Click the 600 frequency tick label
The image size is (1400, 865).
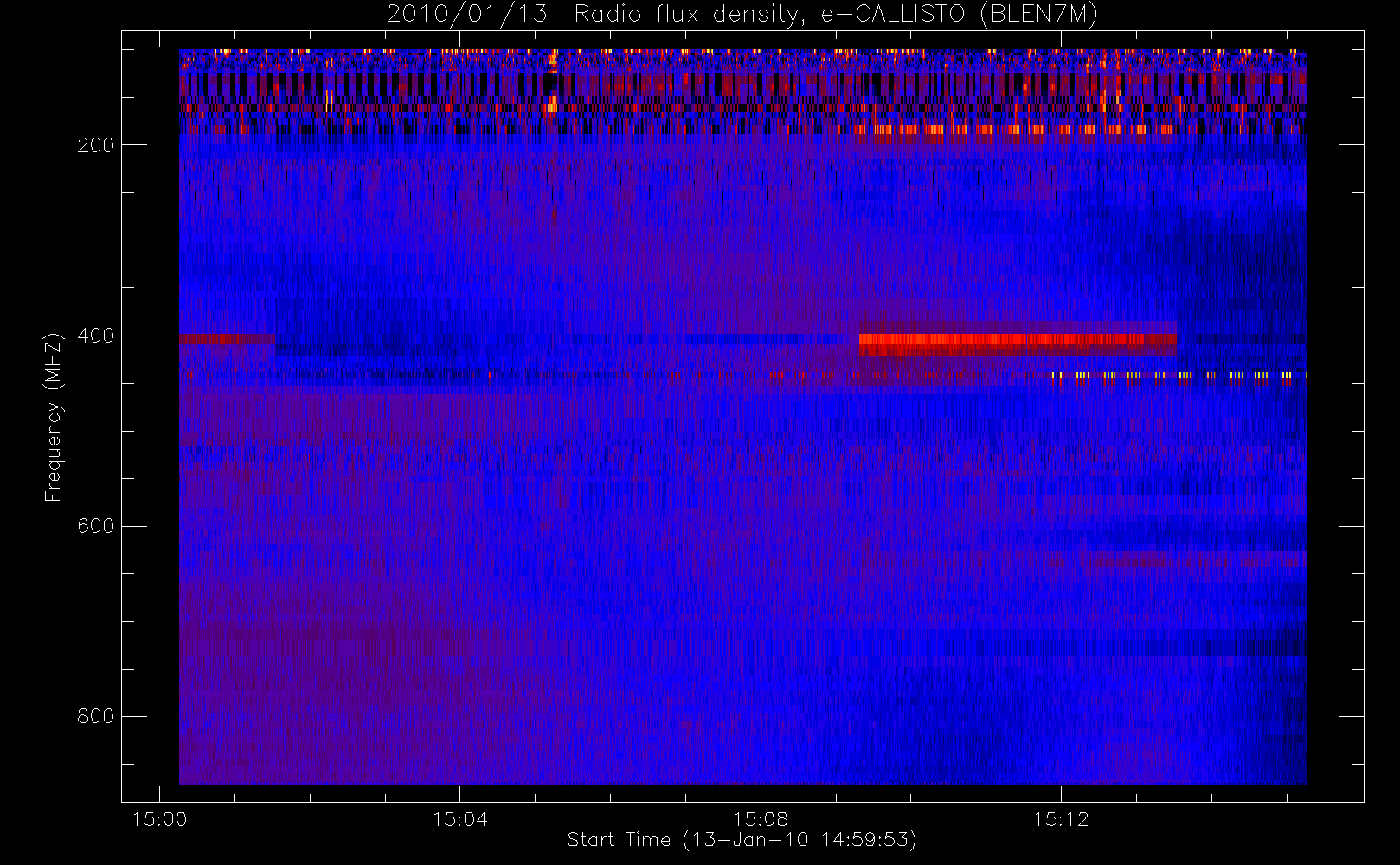[x=95, y=526]
